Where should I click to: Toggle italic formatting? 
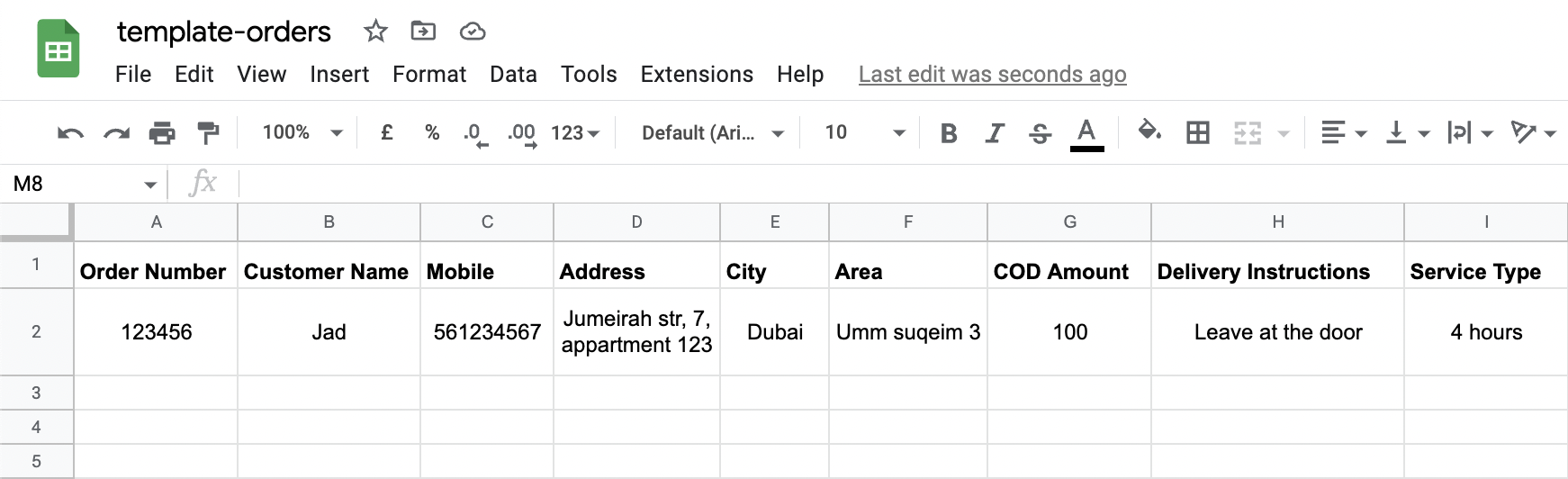click(994, 134)
